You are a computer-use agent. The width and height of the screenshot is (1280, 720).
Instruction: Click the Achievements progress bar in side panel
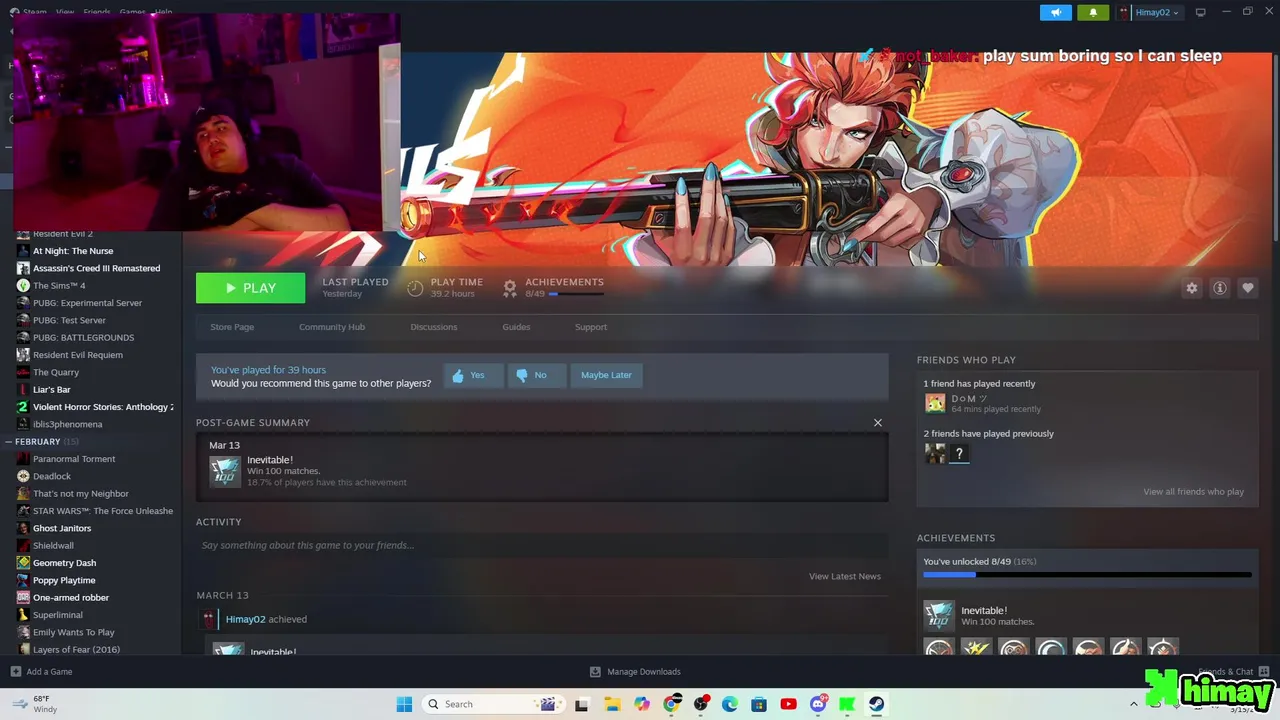click(1087, 575)
